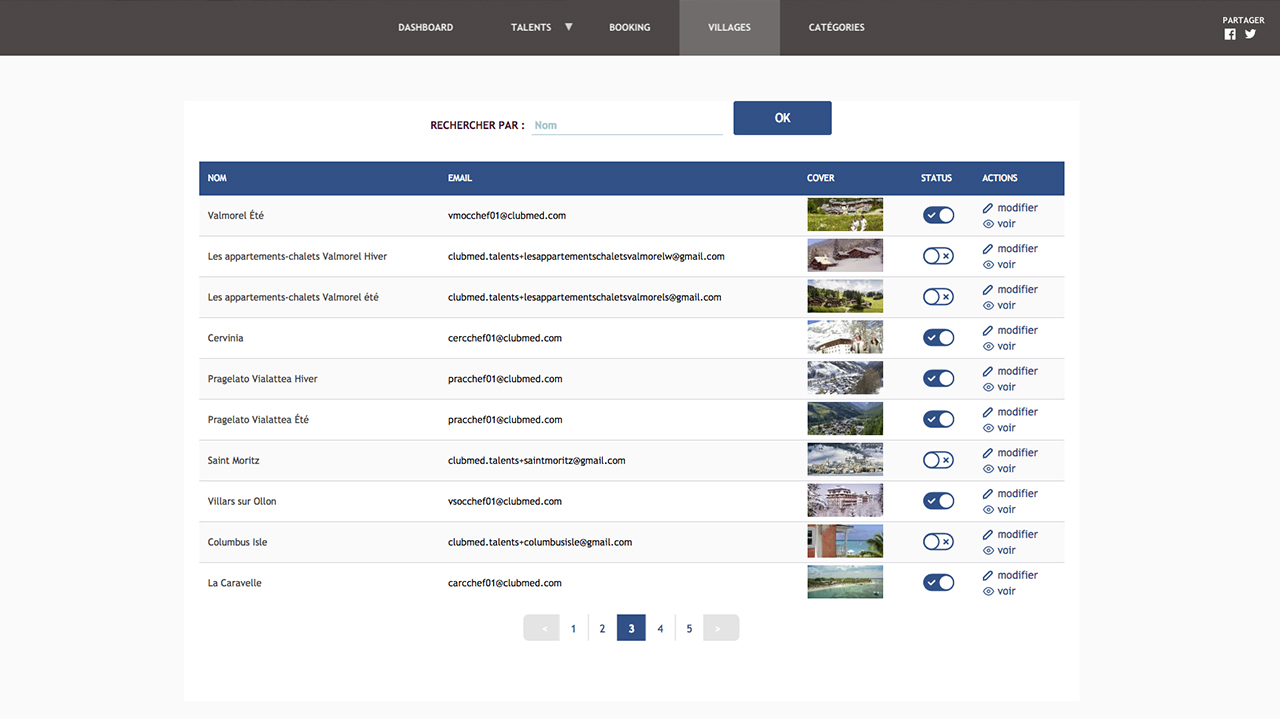
Task: Click modifier link for Saint Moritz
Action: pos(1018,453)
